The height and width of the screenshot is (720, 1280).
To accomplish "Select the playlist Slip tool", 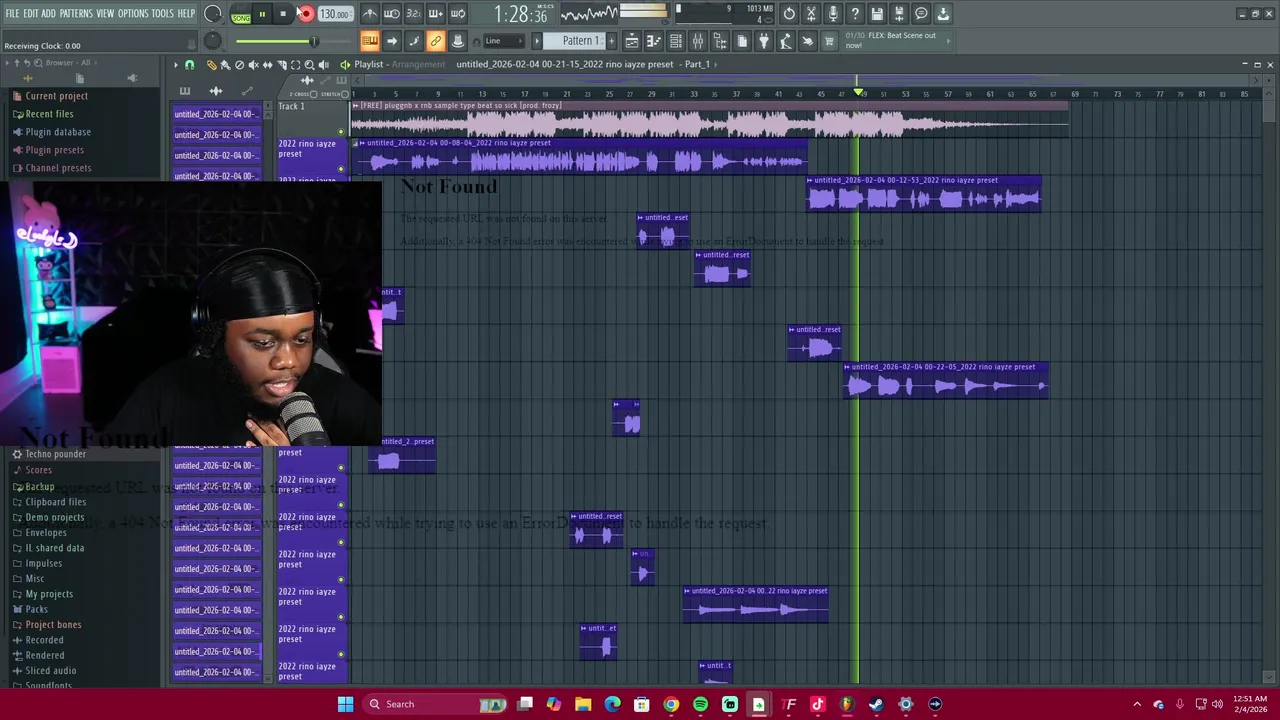I will tap(267, 65).
